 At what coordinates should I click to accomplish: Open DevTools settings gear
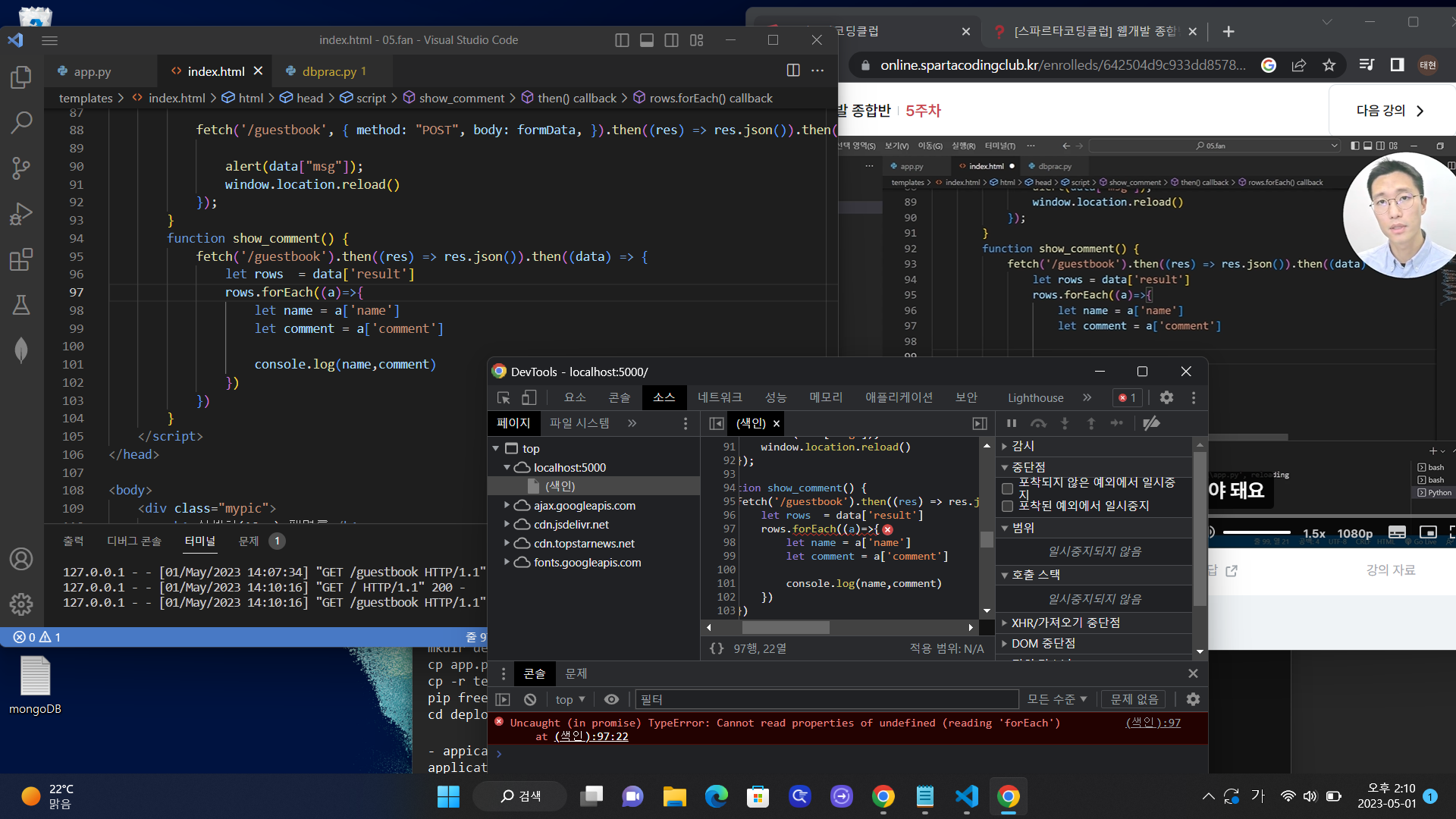click(1166, 397)
